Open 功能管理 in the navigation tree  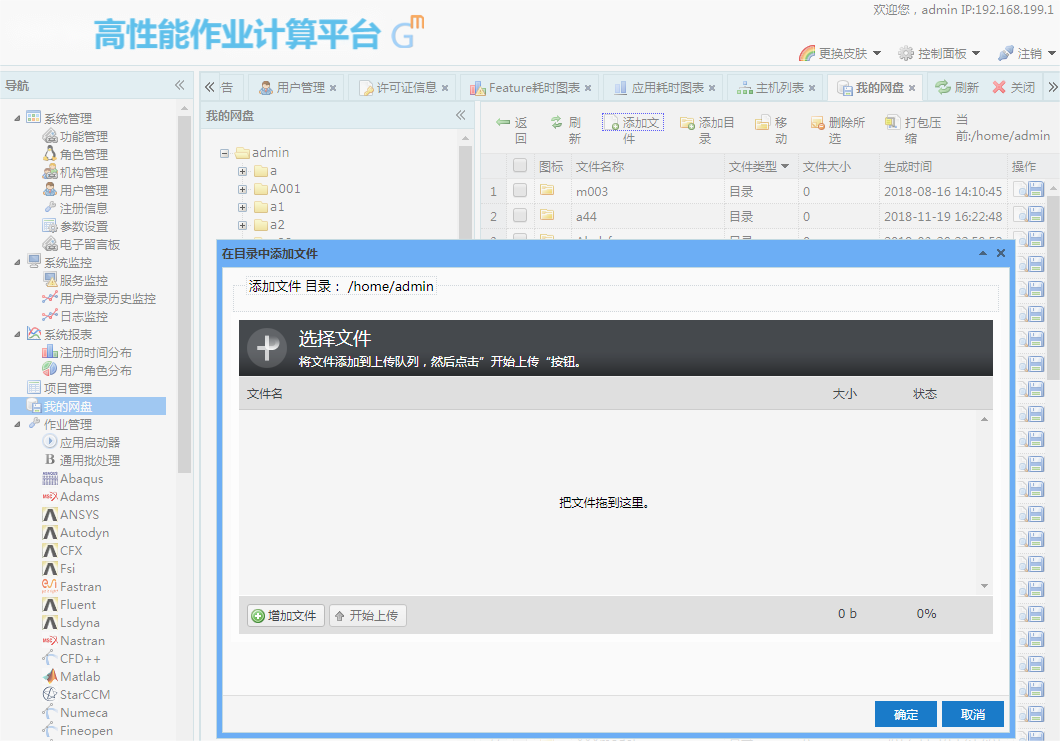pos(83,137)
